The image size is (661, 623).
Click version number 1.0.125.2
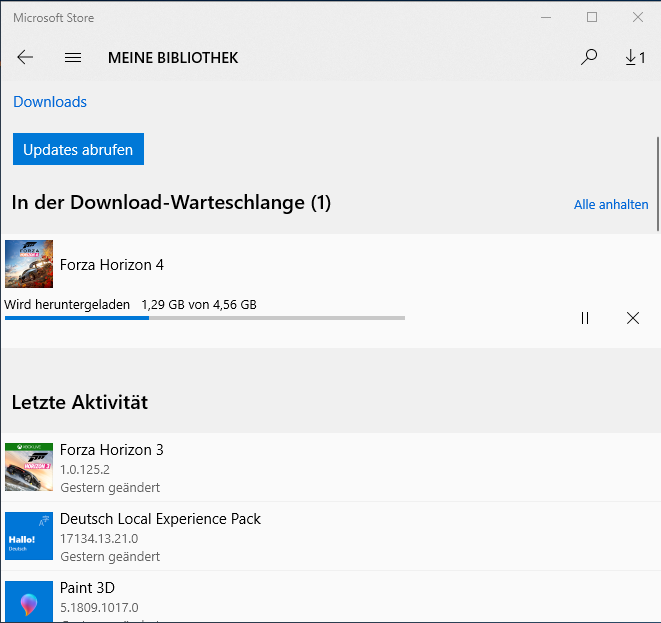click(x=85, y=469)
